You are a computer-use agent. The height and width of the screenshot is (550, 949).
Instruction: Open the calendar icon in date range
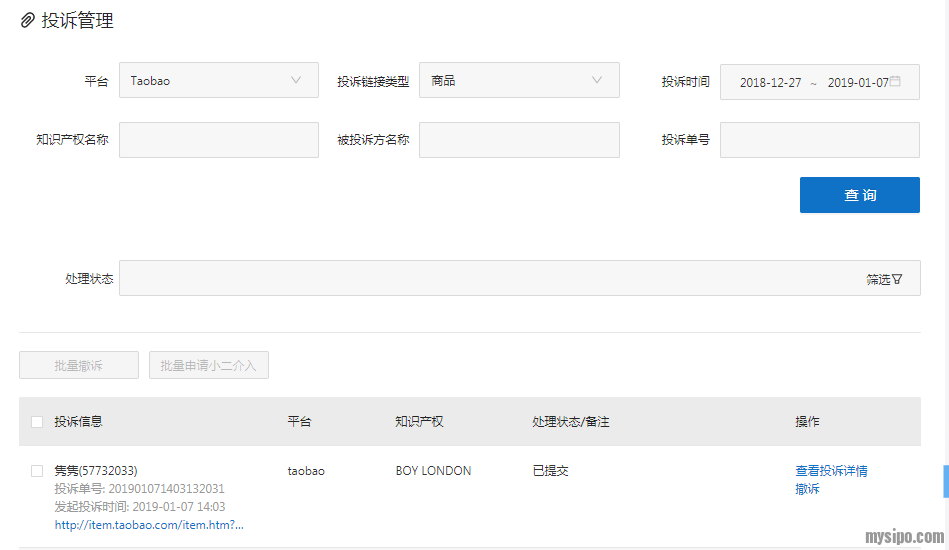coord(895,82)
